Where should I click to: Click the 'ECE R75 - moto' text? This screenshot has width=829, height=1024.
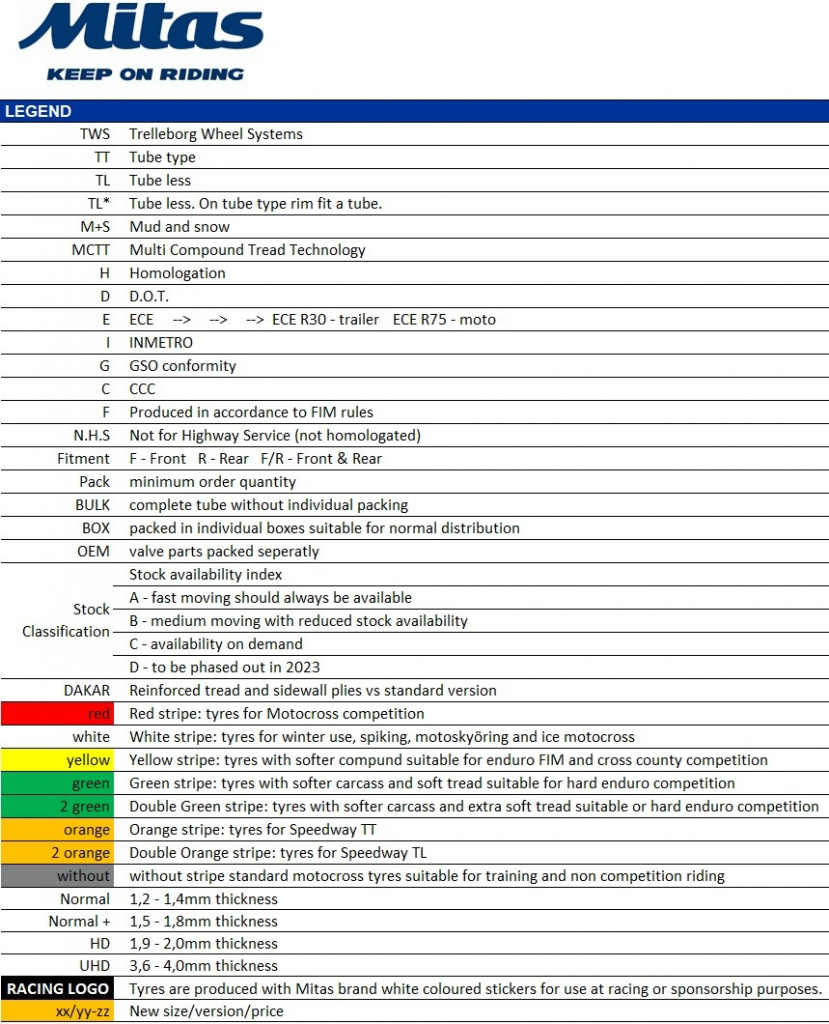tap(444, 320)
